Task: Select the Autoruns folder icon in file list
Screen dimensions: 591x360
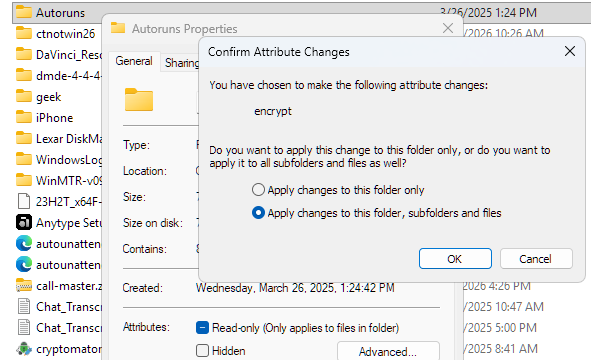Action: 24,13
